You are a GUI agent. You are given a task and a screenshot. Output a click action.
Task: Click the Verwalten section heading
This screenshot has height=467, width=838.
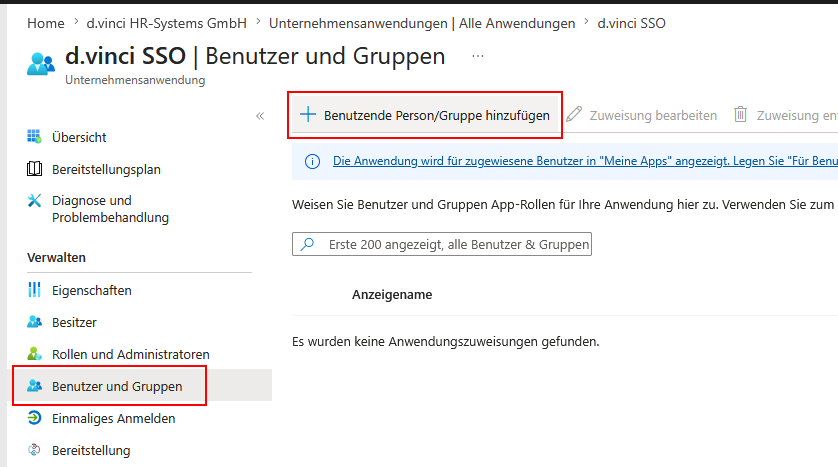(x=56, y=258)
